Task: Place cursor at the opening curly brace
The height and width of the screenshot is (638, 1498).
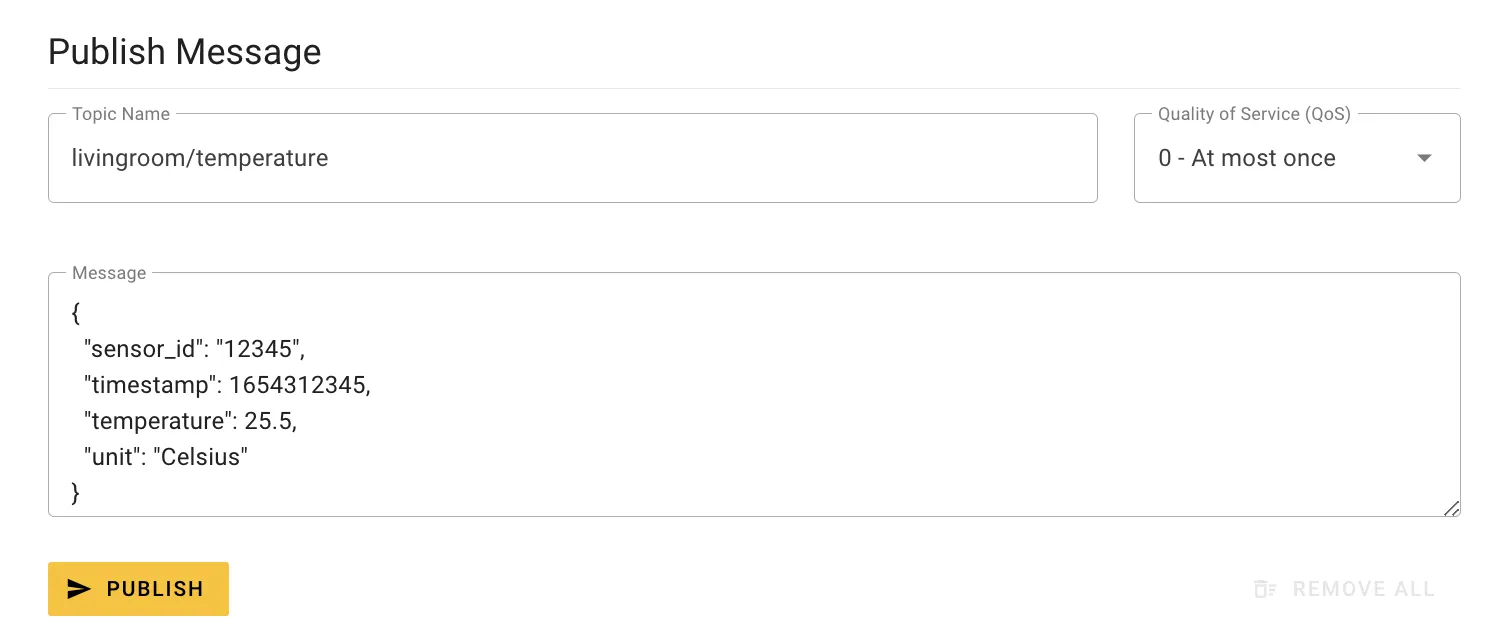Action: click(77, 313)
